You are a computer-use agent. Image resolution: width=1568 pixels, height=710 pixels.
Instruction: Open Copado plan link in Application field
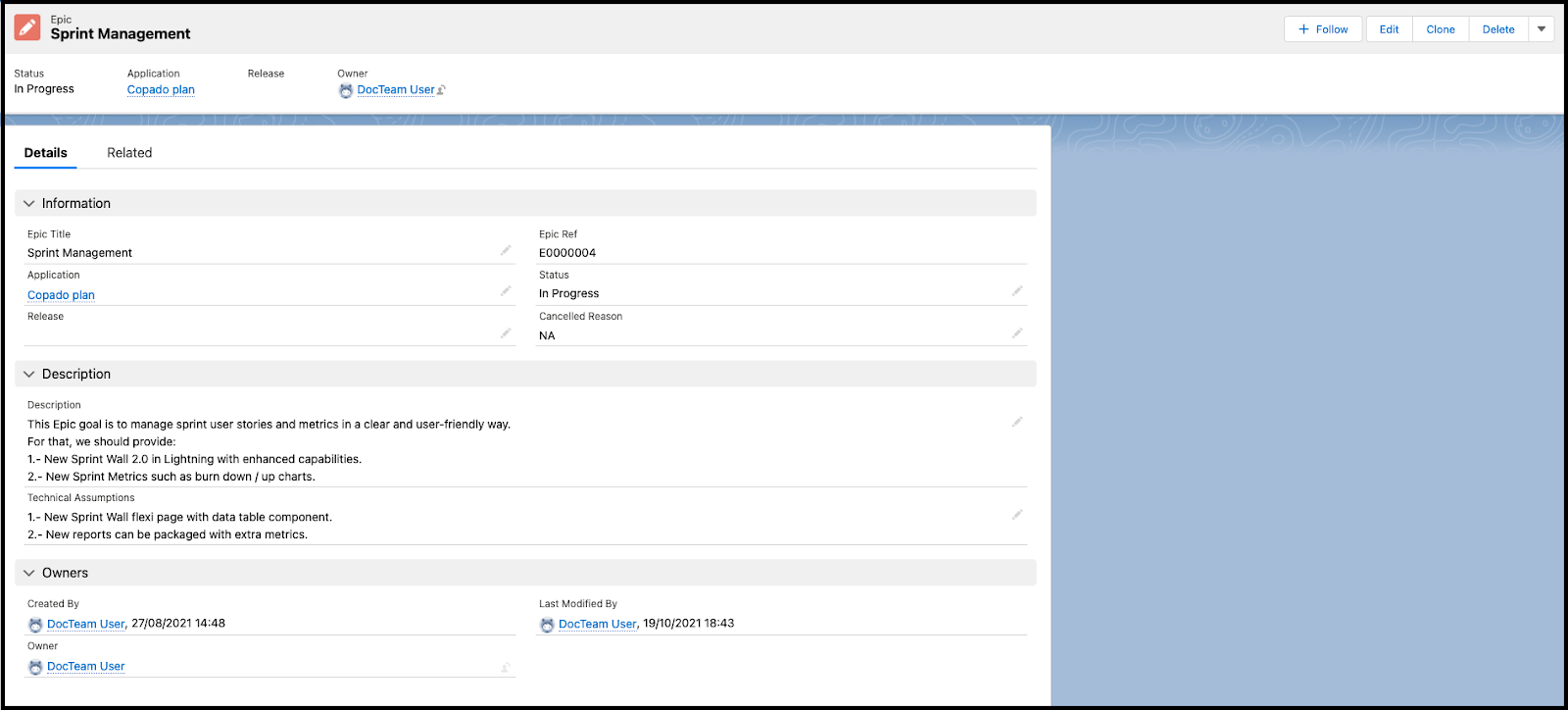pyautogui.click(x=61, y=295)
